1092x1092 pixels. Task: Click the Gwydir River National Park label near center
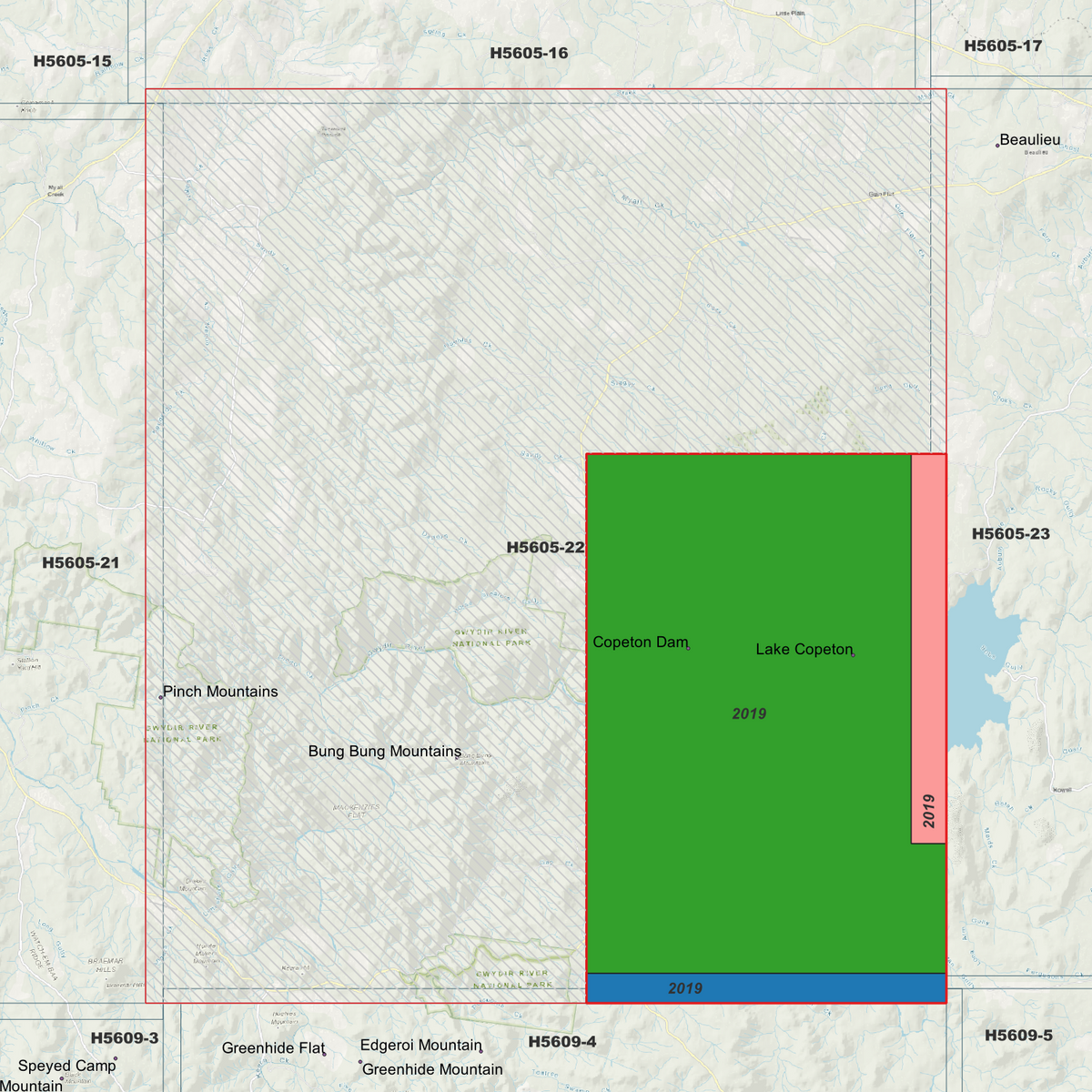[491, 637]
